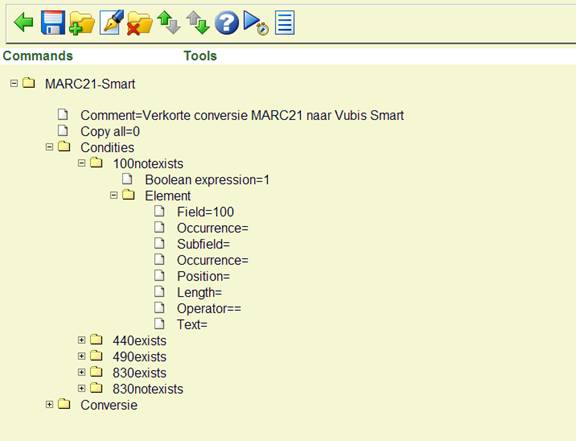576x441 pixels.
Task: Expand the 440exists node
Action: pos(82,340)
